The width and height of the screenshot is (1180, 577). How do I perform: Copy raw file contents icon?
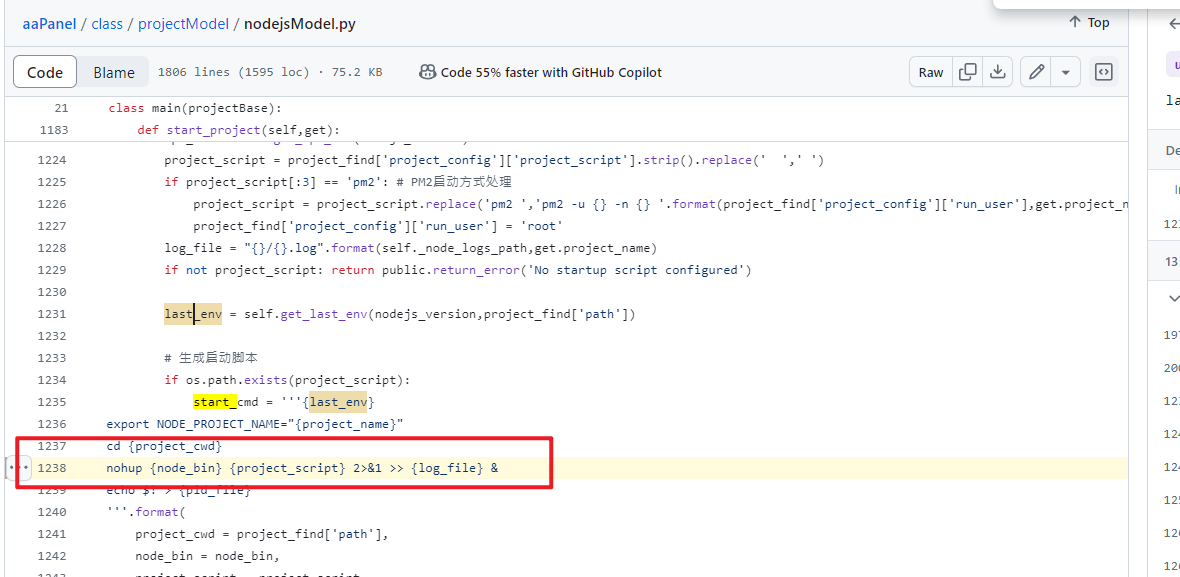click(x=967, y=72)
